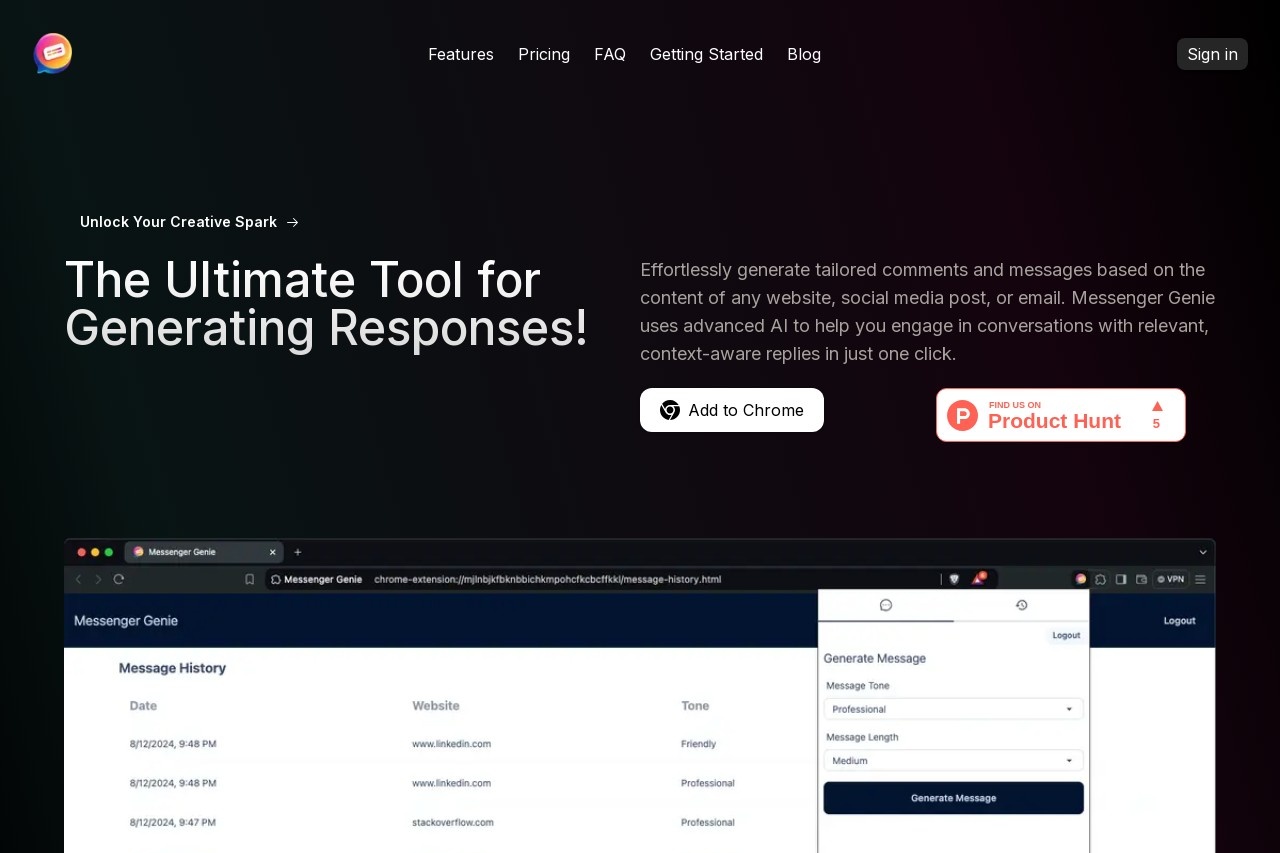Click the extensions puzzle icon in the demo toolbar
Image resolution: width=1280 pixels, height=853 pixels.
coord(1100,579)
